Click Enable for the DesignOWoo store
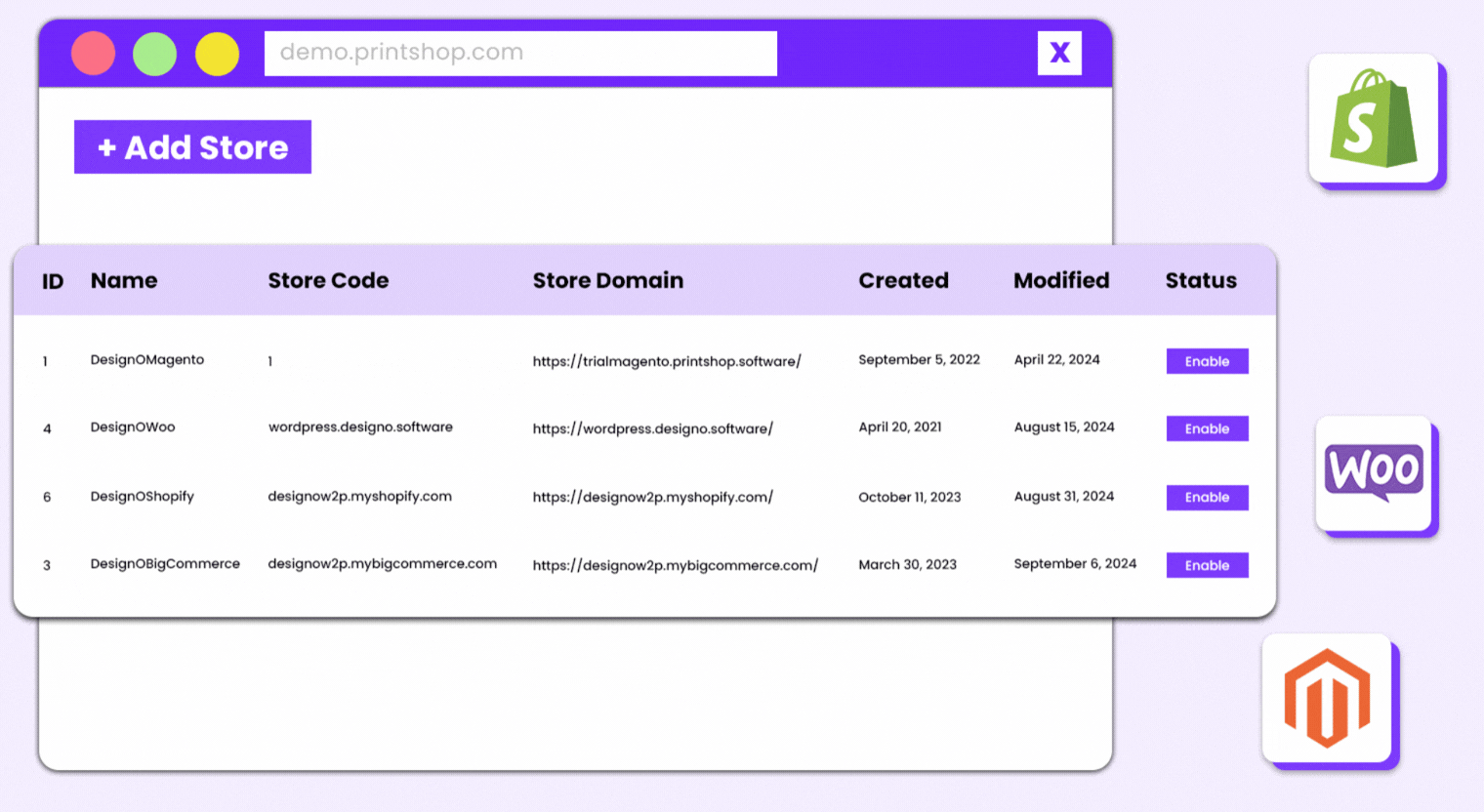Screen dimensions: 1484x812 click(1207, 428)
